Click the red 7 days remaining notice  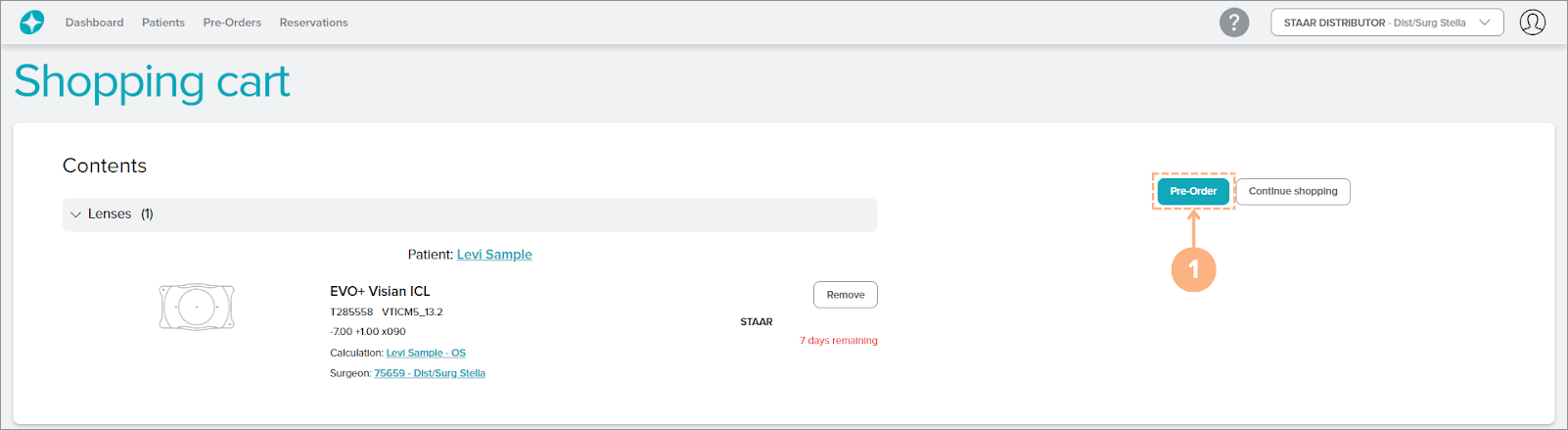[838, 341]
